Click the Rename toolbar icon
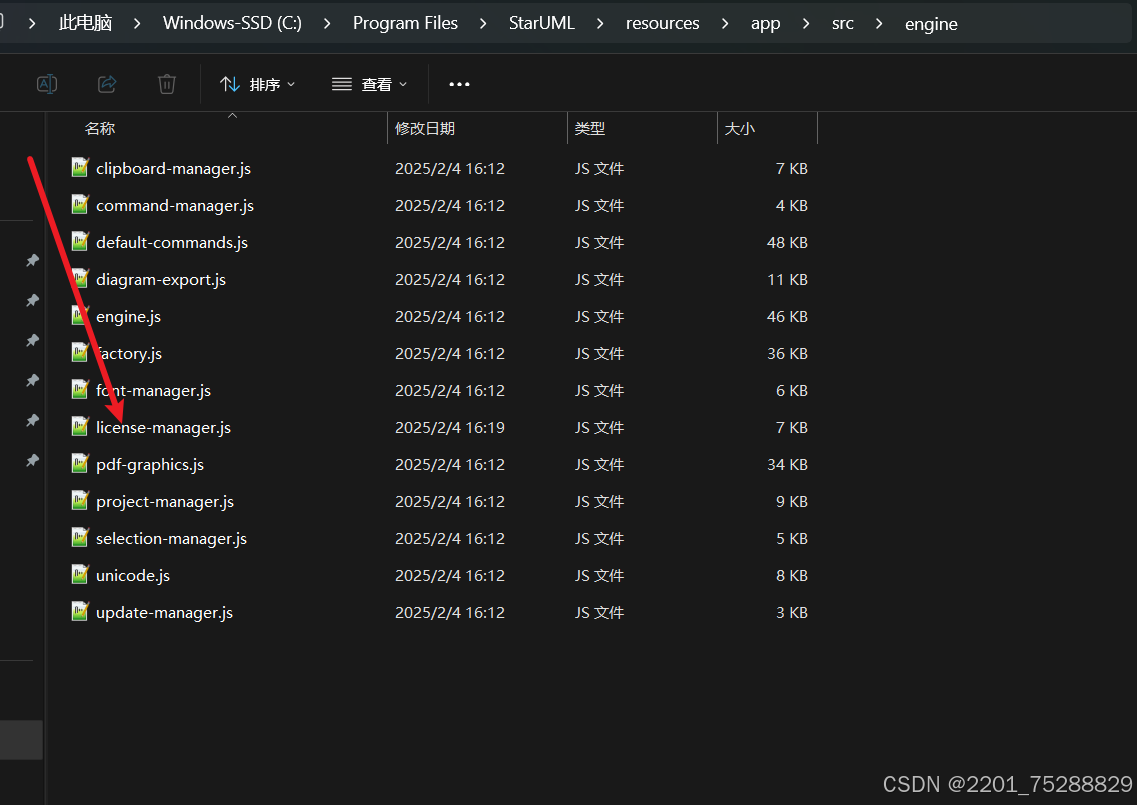This screenshot has height=805, width=1137. (x=47, y=84)
